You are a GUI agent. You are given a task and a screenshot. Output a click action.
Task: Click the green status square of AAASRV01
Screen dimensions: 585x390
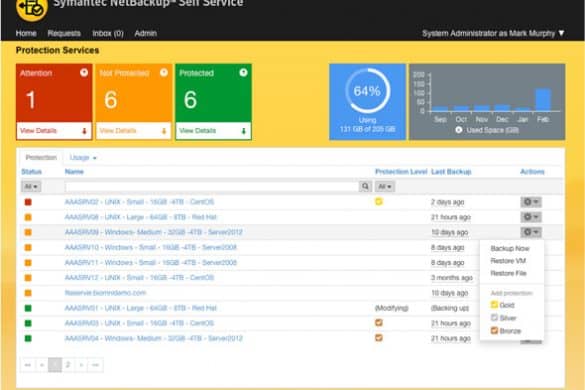28,308
